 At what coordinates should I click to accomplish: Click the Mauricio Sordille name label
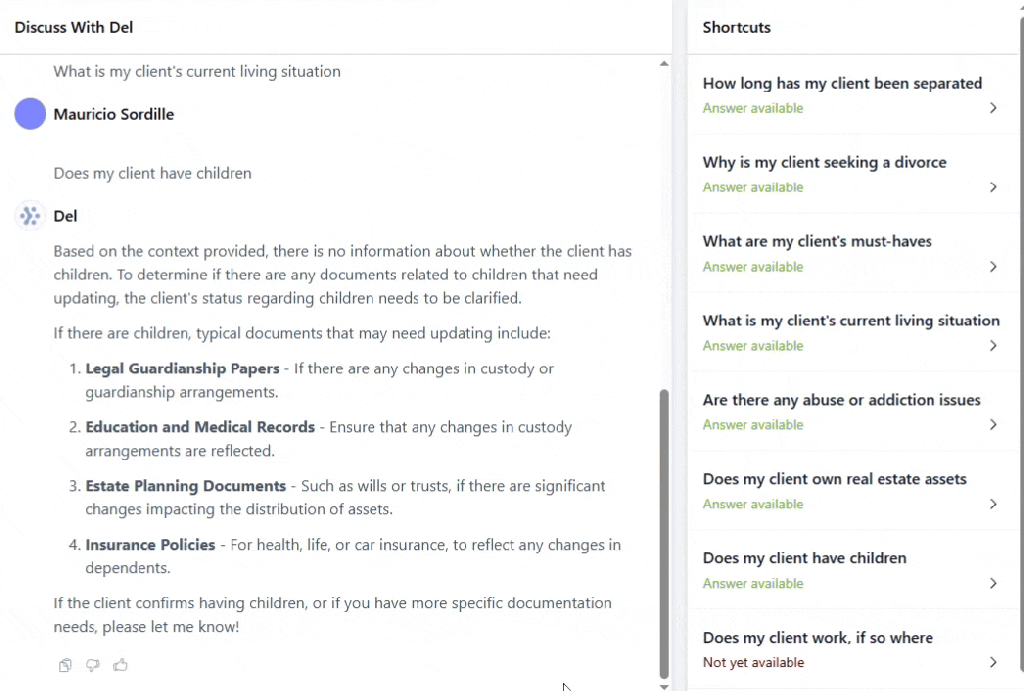point(113,114)
